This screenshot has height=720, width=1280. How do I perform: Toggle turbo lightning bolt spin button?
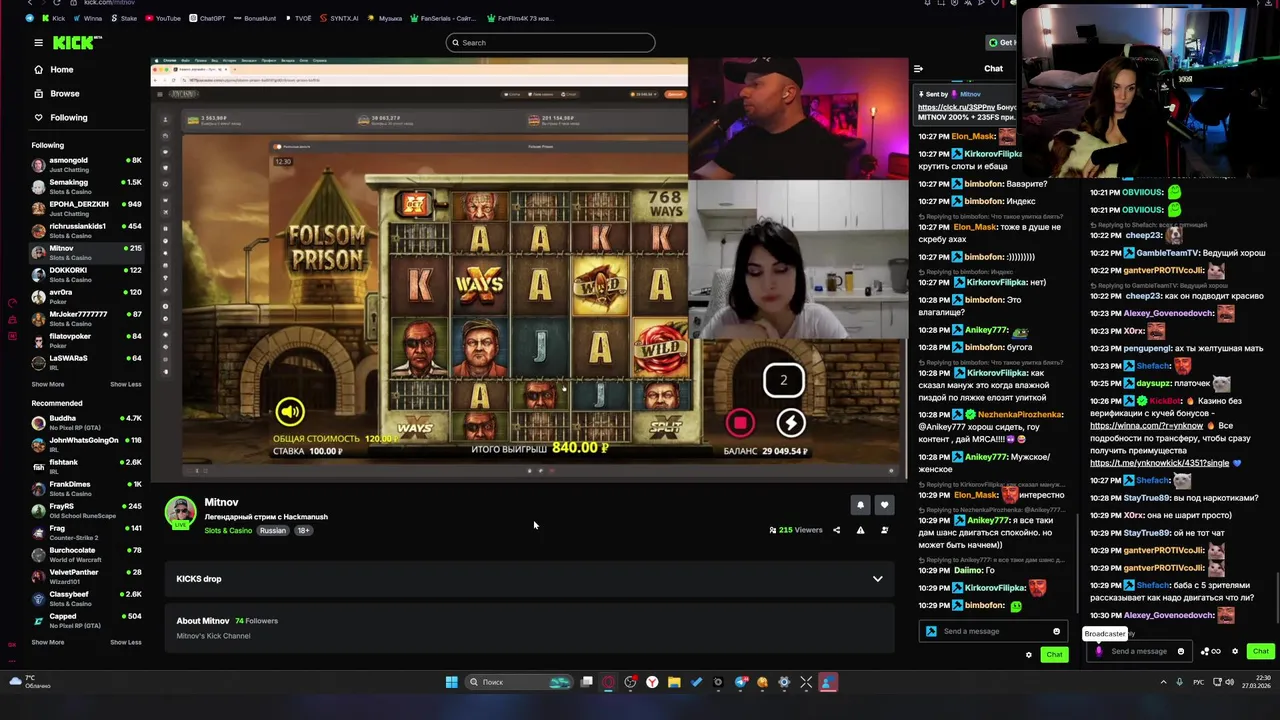(x=791, y=423)
